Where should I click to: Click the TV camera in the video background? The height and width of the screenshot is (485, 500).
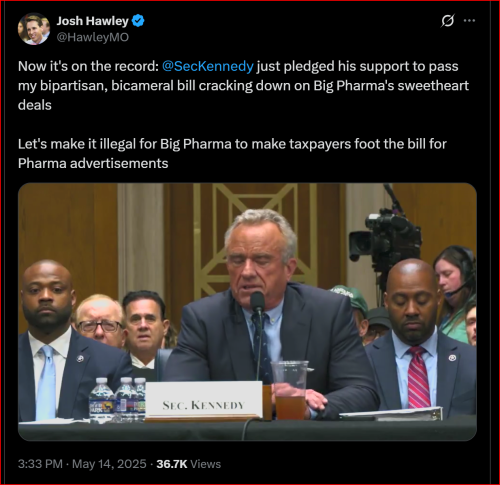pyautogui.click(x=385, y=238)
